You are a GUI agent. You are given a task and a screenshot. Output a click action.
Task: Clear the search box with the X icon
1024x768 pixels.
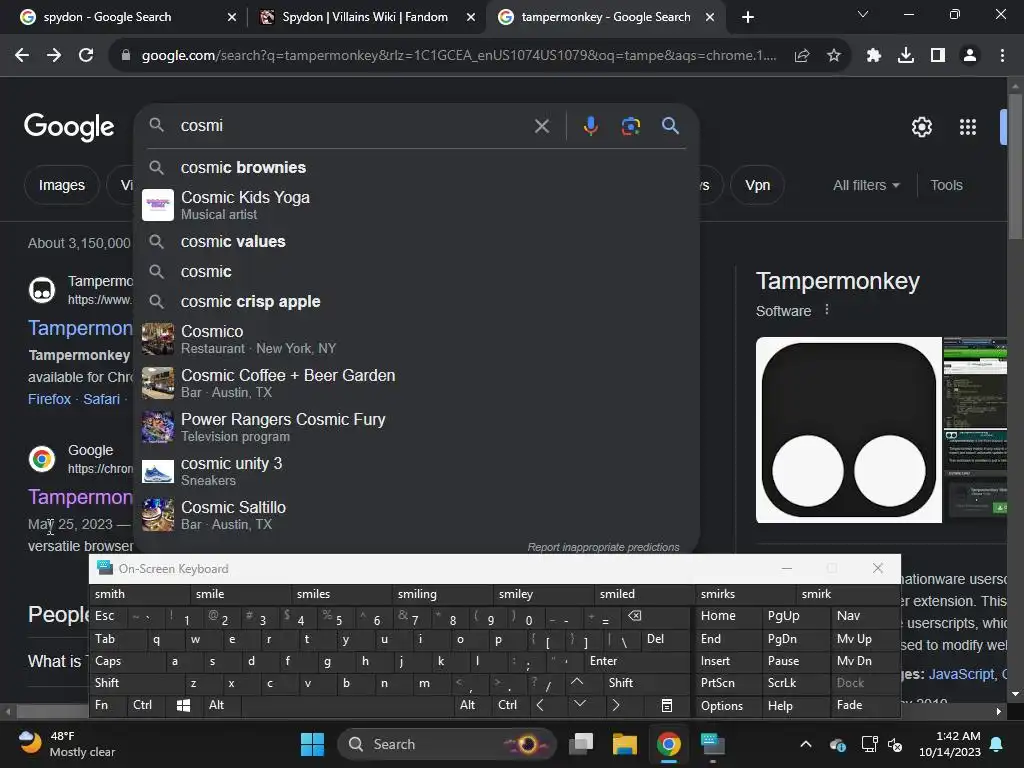coord(541,126)
